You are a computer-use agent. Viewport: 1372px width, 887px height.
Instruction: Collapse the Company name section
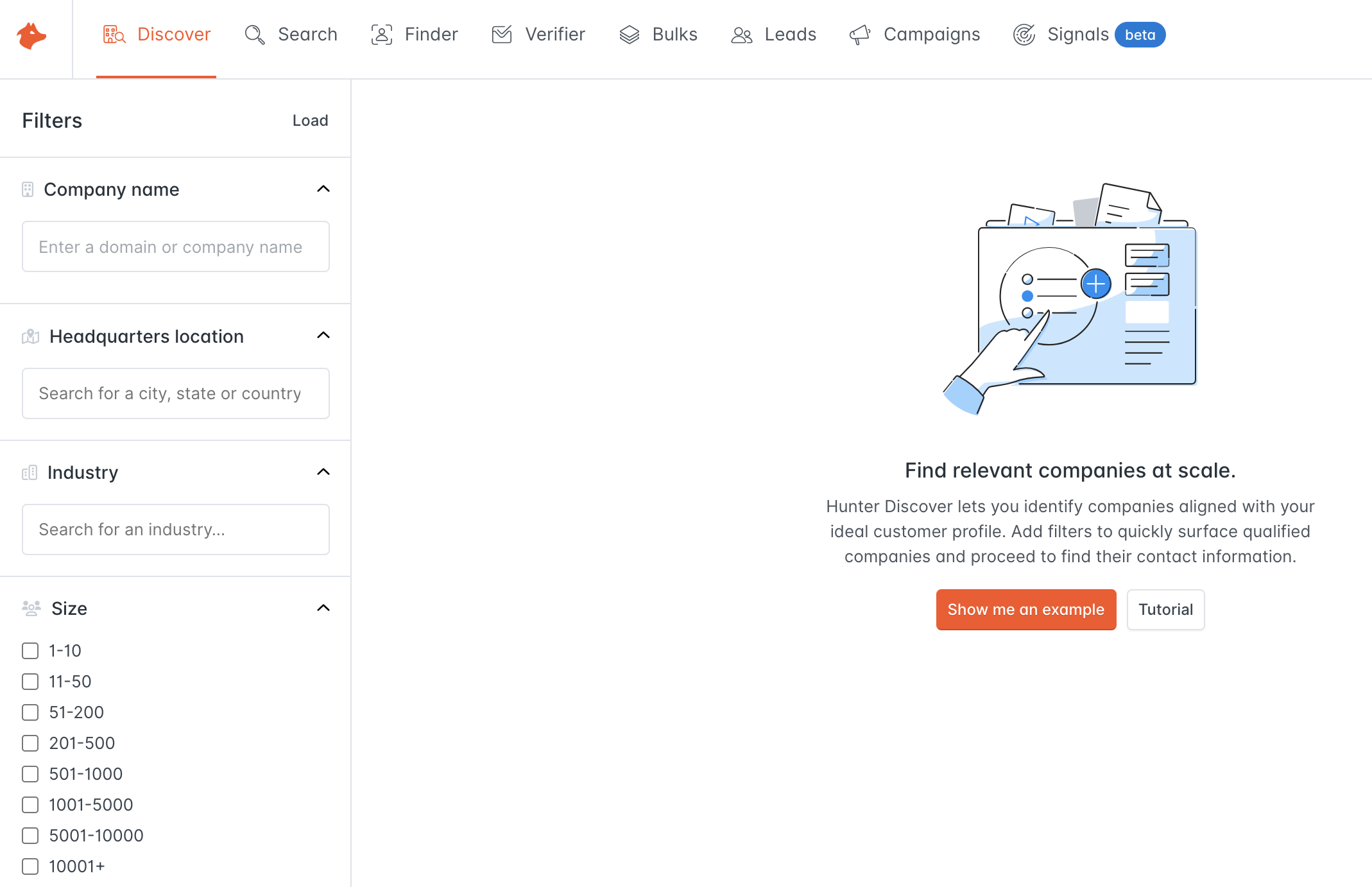coord(323,189)
